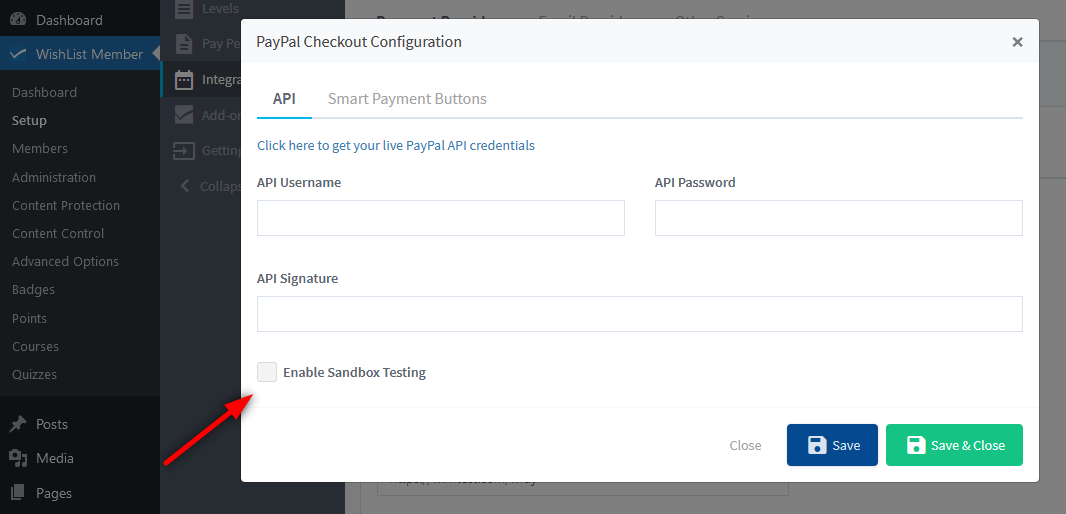Click the Posts pin icon
The height and width of the screenshot is (514, 1066).
(x=19, y=424)
